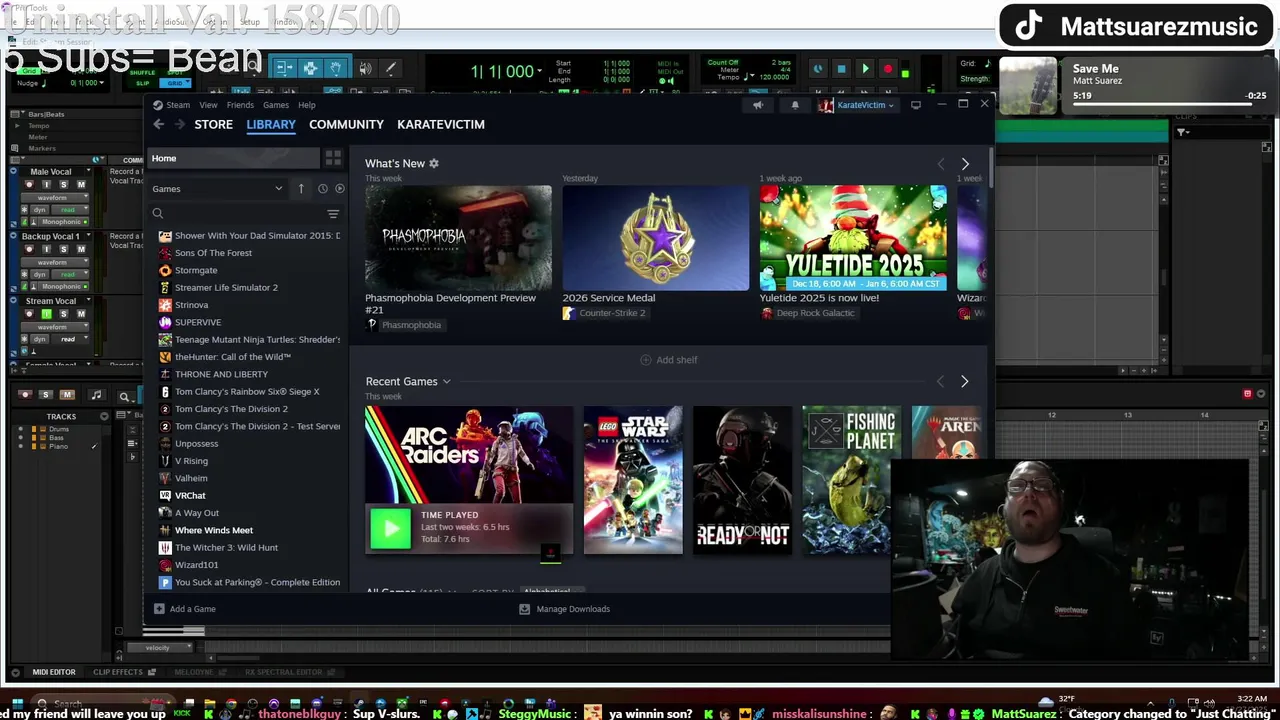This screenshot has width=1280, height=720.
Task: Select the Pro Tools Selector tool
Action: pyautogui.click(x=310, y=68)
